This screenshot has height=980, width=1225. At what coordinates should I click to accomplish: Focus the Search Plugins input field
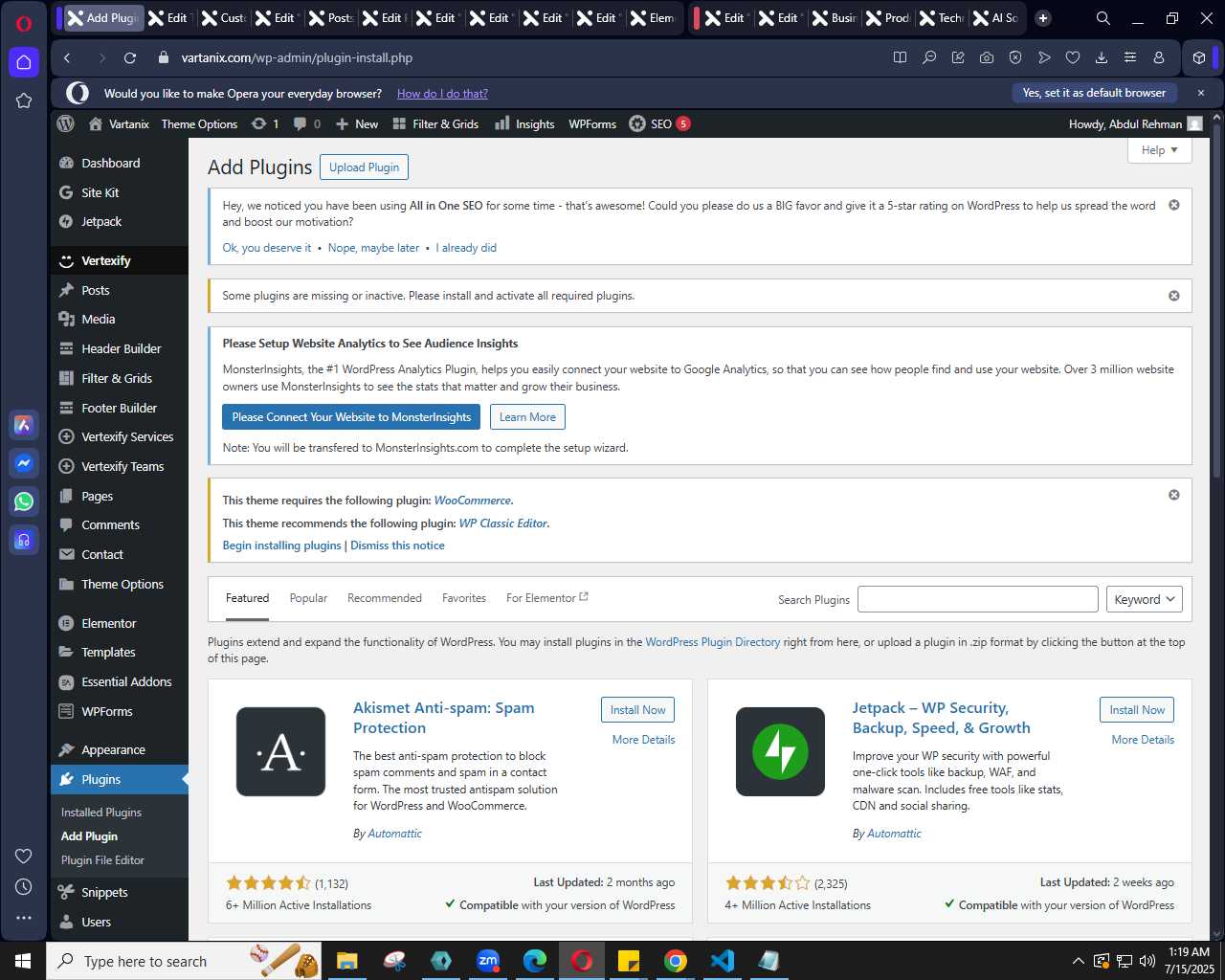978,599
